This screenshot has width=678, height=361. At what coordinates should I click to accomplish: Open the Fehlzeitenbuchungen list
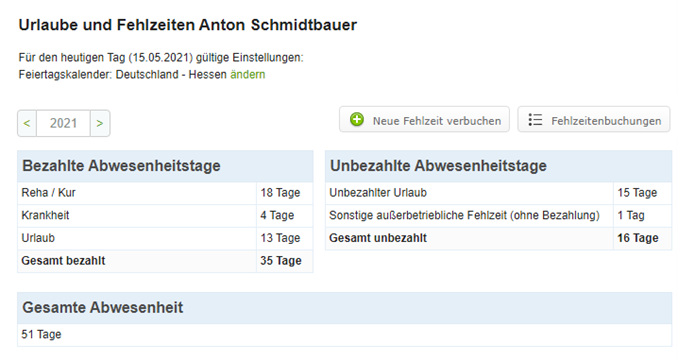[x=594, y=119]
